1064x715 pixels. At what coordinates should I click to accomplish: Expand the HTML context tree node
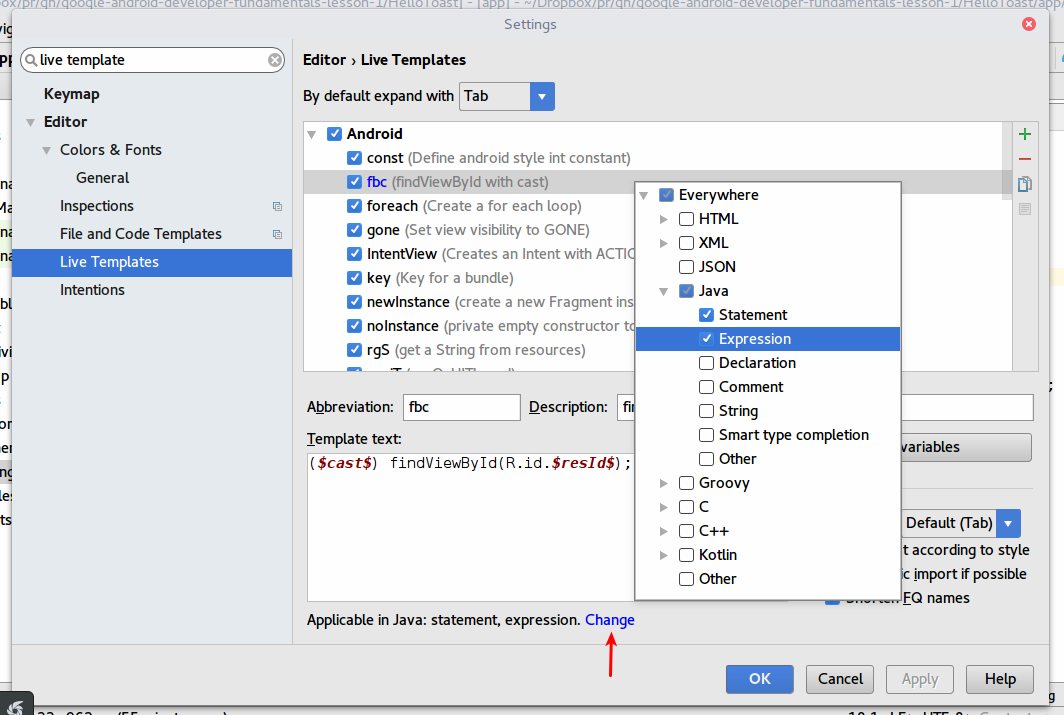click(664, 219)
